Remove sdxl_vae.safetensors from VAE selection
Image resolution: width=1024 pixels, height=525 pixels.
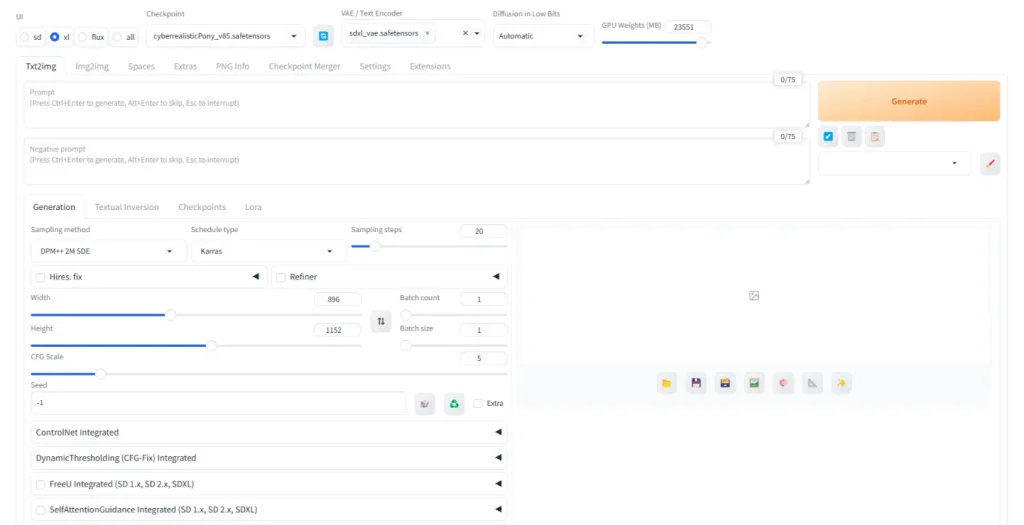click(x=428, y=33)
